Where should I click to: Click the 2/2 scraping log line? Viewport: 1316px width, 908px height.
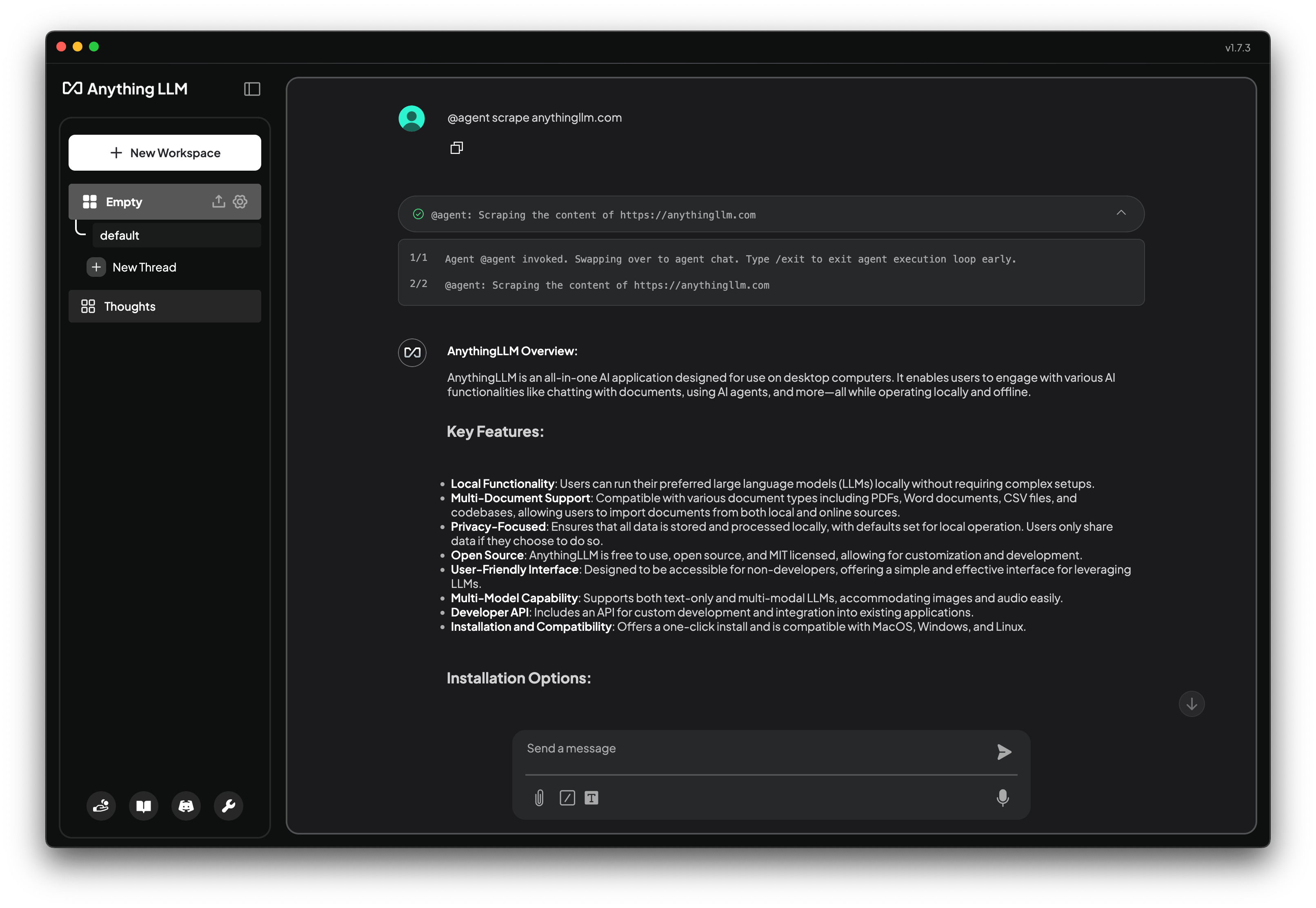607,285
